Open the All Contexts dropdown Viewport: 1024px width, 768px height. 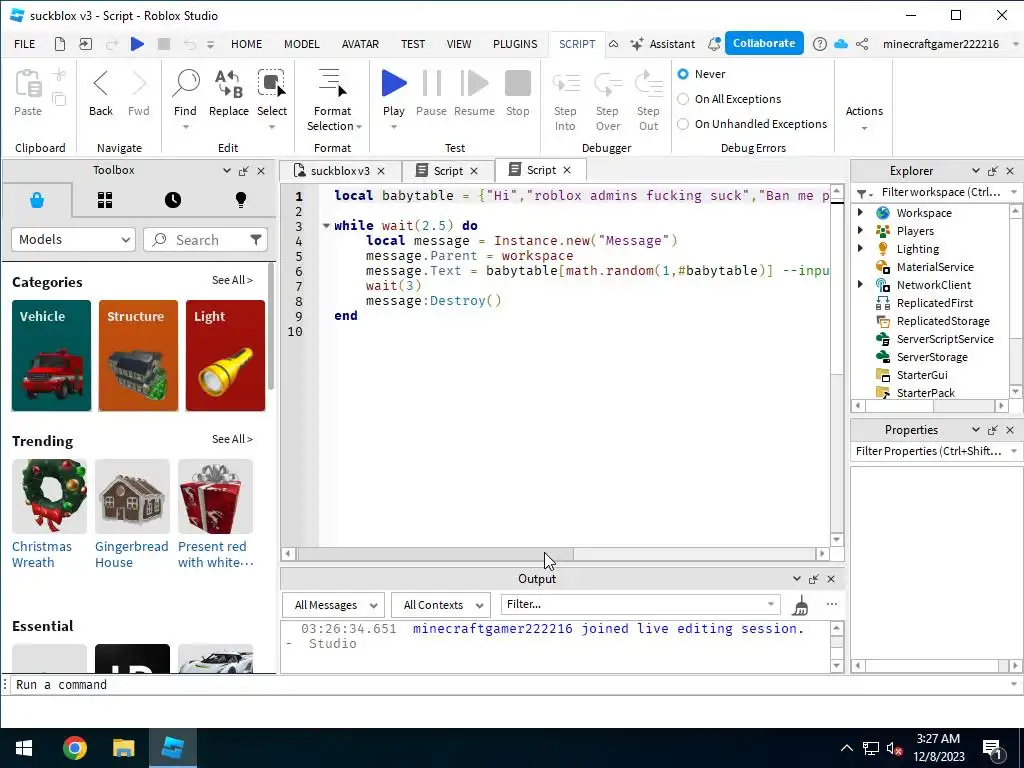click(x=441, y=605)
